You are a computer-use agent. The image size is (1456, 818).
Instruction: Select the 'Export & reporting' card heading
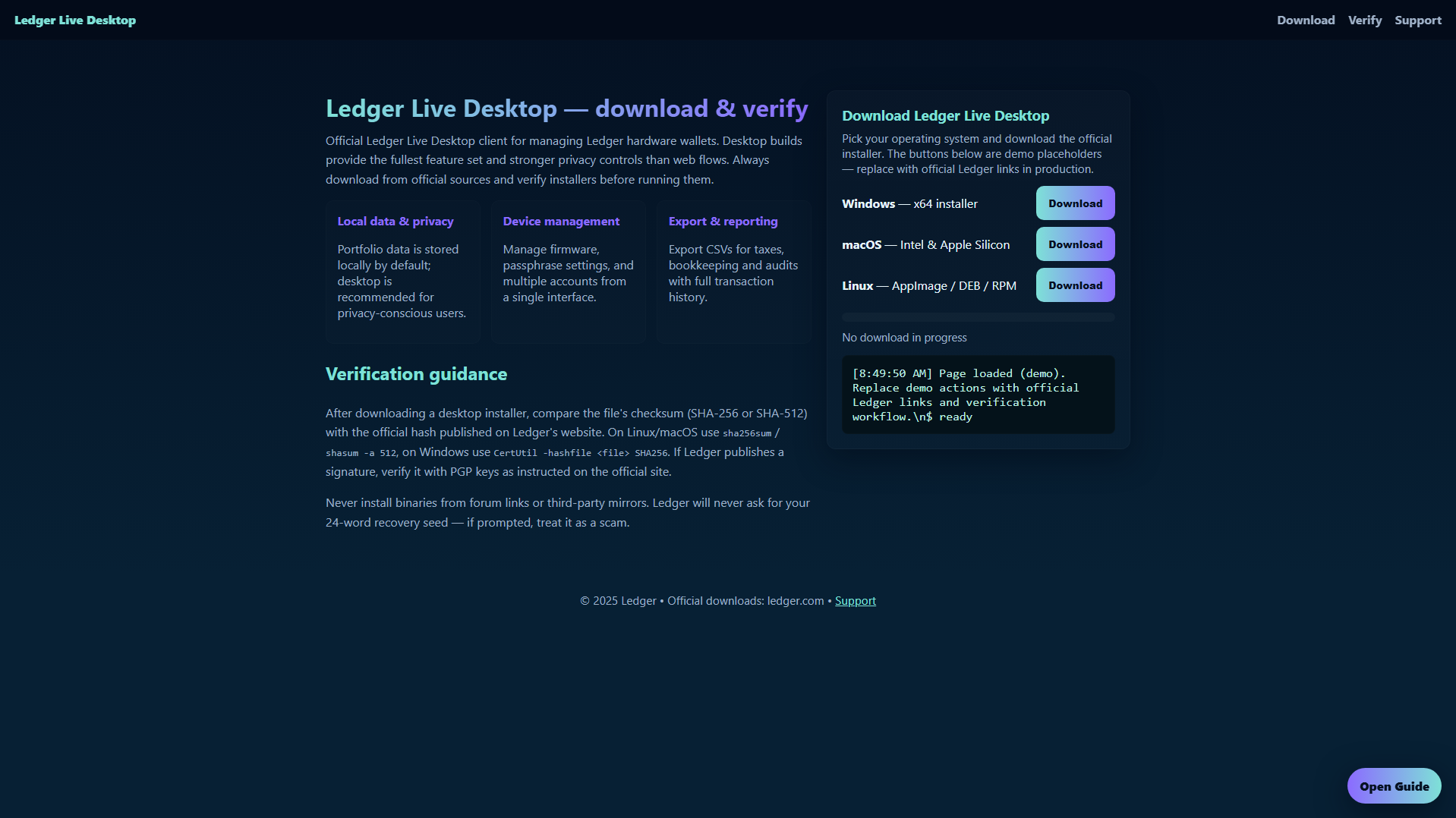pos(723,222)
